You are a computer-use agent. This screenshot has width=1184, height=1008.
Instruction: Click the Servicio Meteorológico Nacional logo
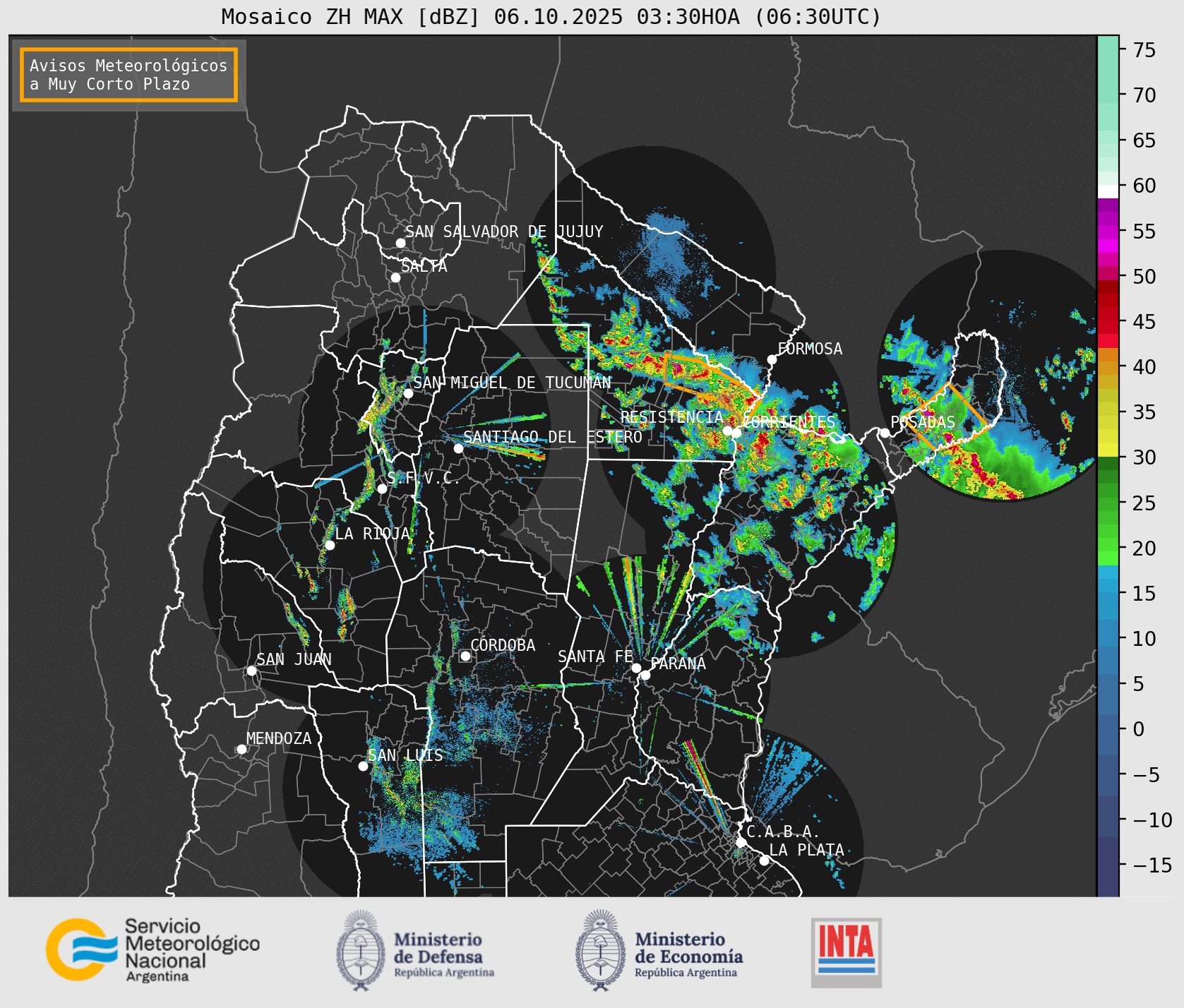pos(153,949)
